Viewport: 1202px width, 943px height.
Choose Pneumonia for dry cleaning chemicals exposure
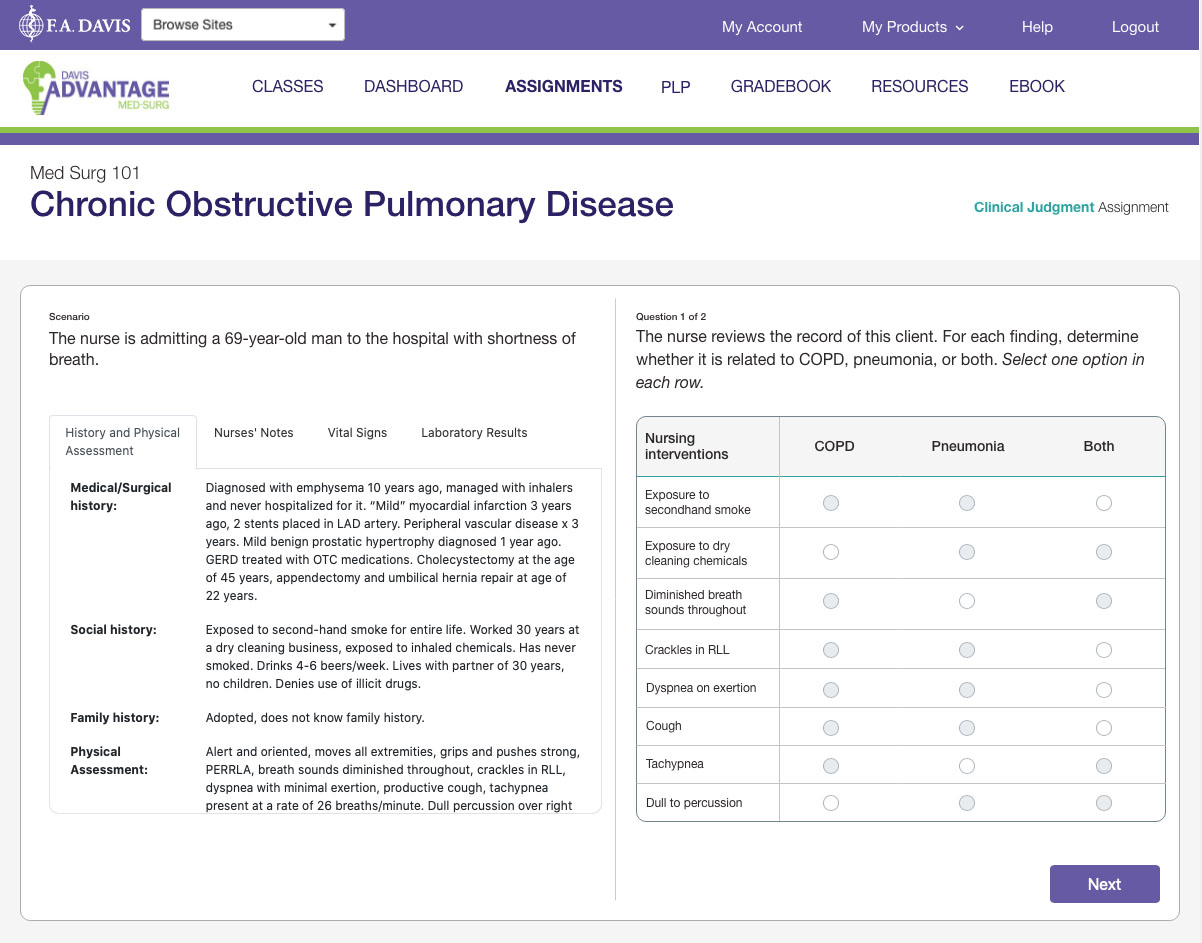(967, 552)
